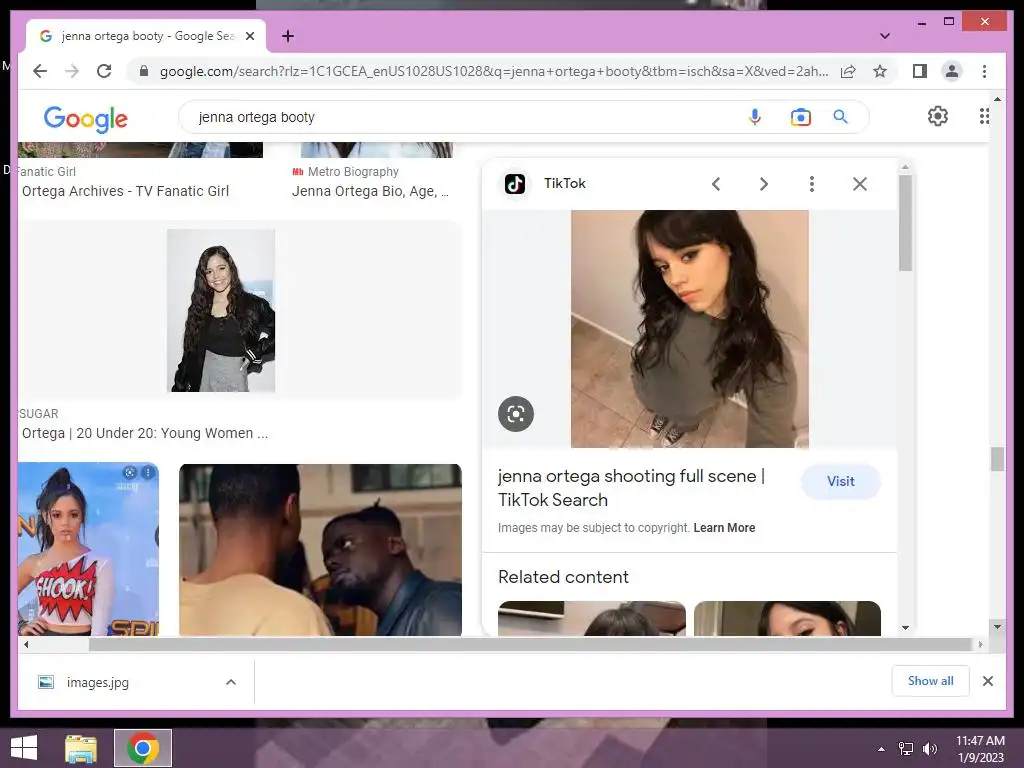1024x768 pixels.
Task: Click the large TikTok preview image
Action: point(690,328)
